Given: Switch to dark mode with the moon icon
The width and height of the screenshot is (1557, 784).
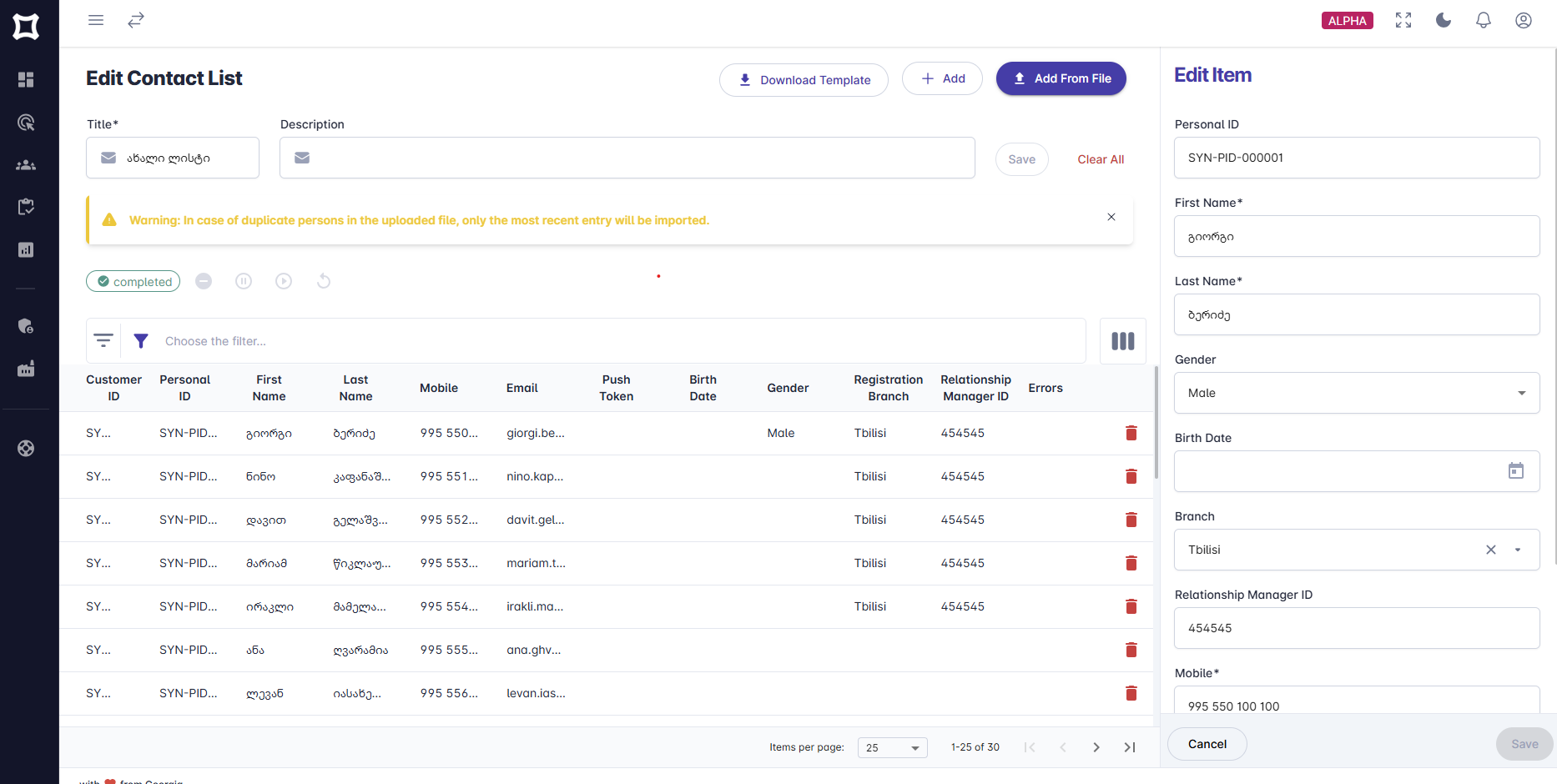Looking at the screenshot, I should [1444, 21].
